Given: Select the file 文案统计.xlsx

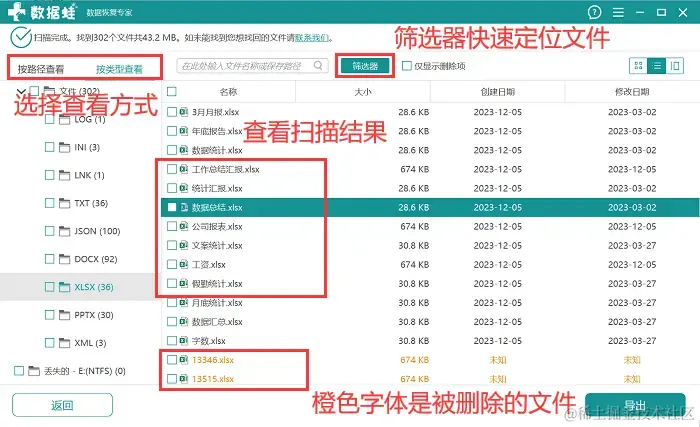Looking at the screenshot, I should 217,245.
